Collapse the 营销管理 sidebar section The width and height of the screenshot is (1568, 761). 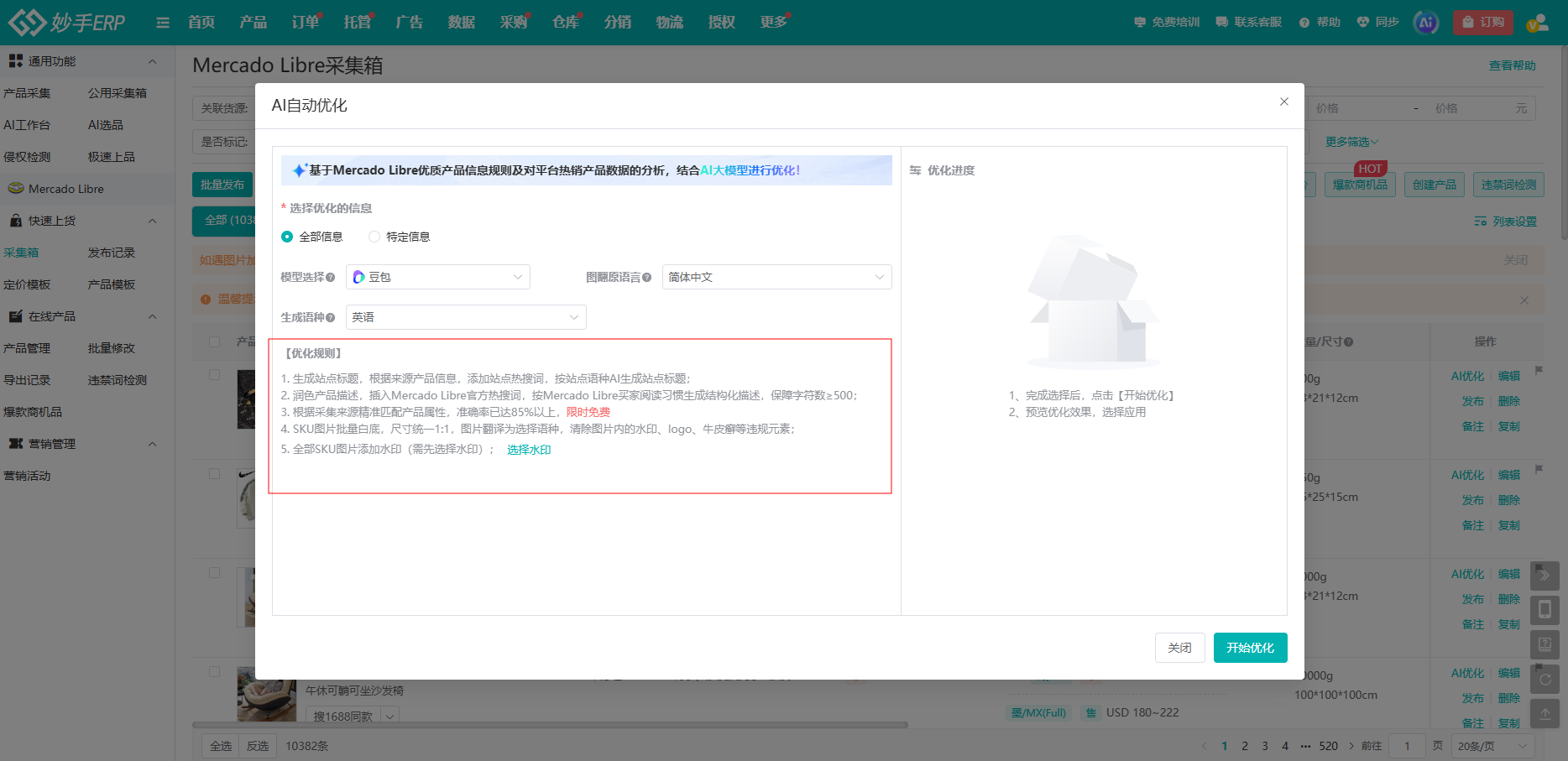point(152,445)
